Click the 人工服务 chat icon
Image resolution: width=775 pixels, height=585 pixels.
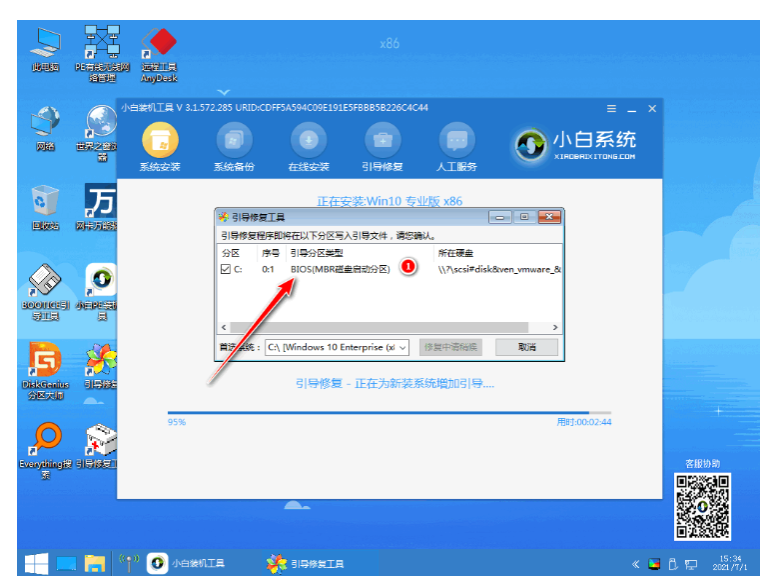tap(457, 146)
